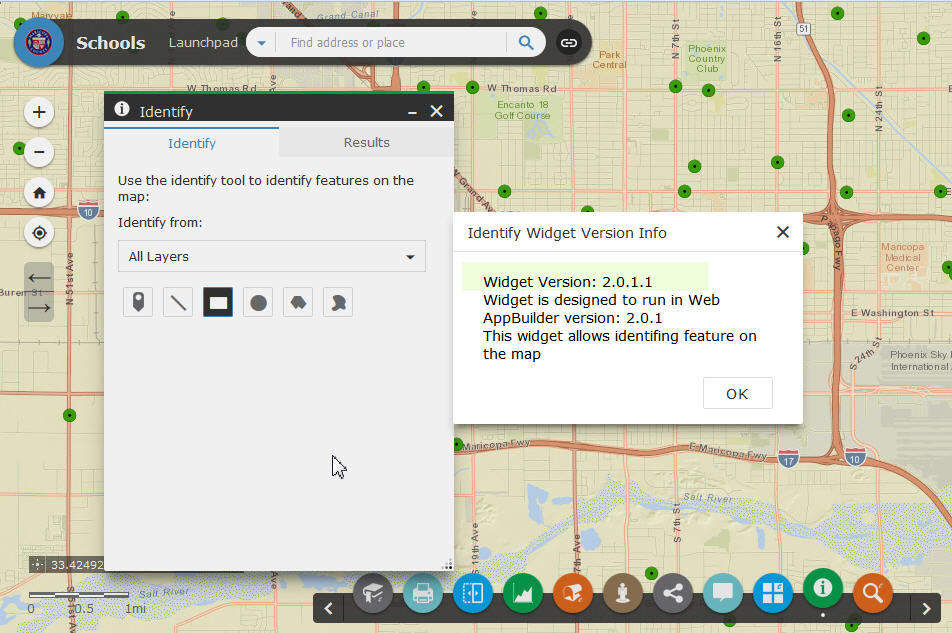The height and width of the screenshot is (633, 952).
Task: Switch to the Results tab
Action: [x=366, y=143]
